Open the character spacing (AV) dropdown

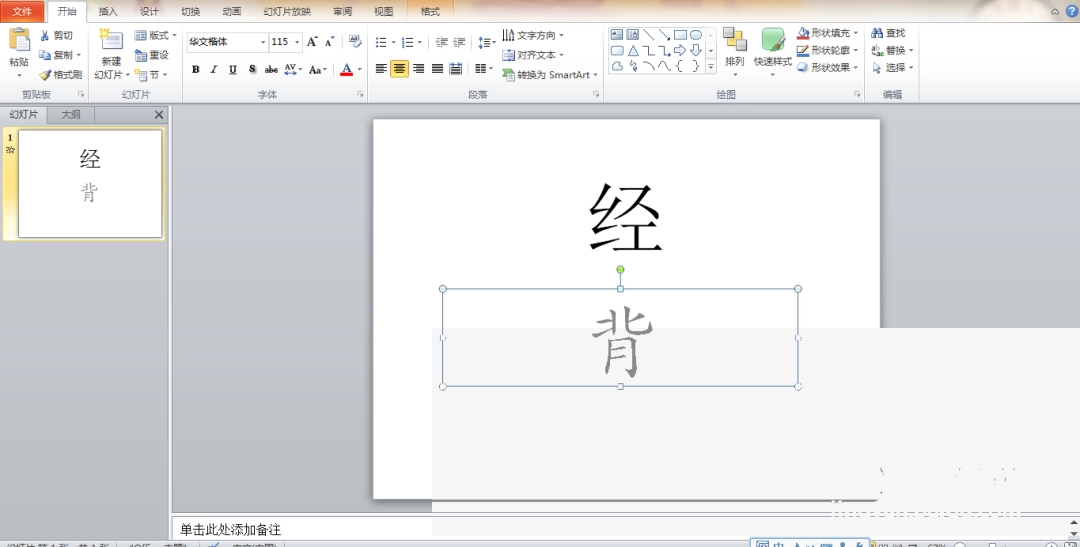point(293,69)
